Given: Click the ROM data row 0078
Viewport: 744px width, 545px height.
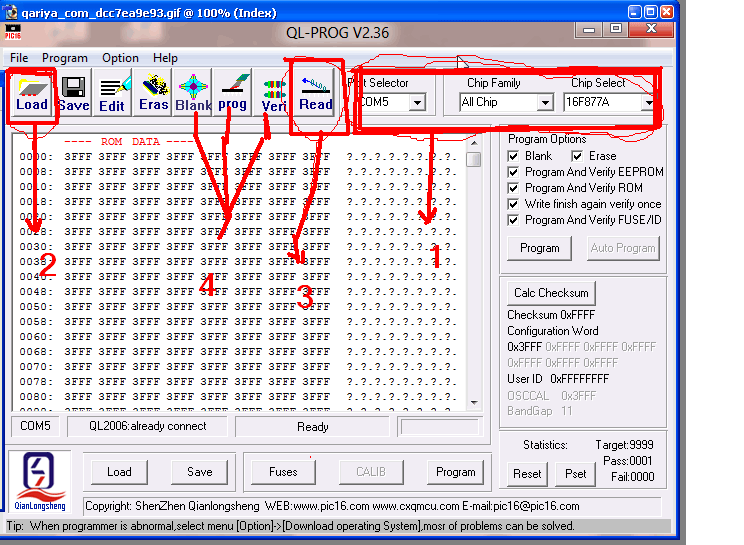Looking at the screenshot, I should tap(238, 382).
